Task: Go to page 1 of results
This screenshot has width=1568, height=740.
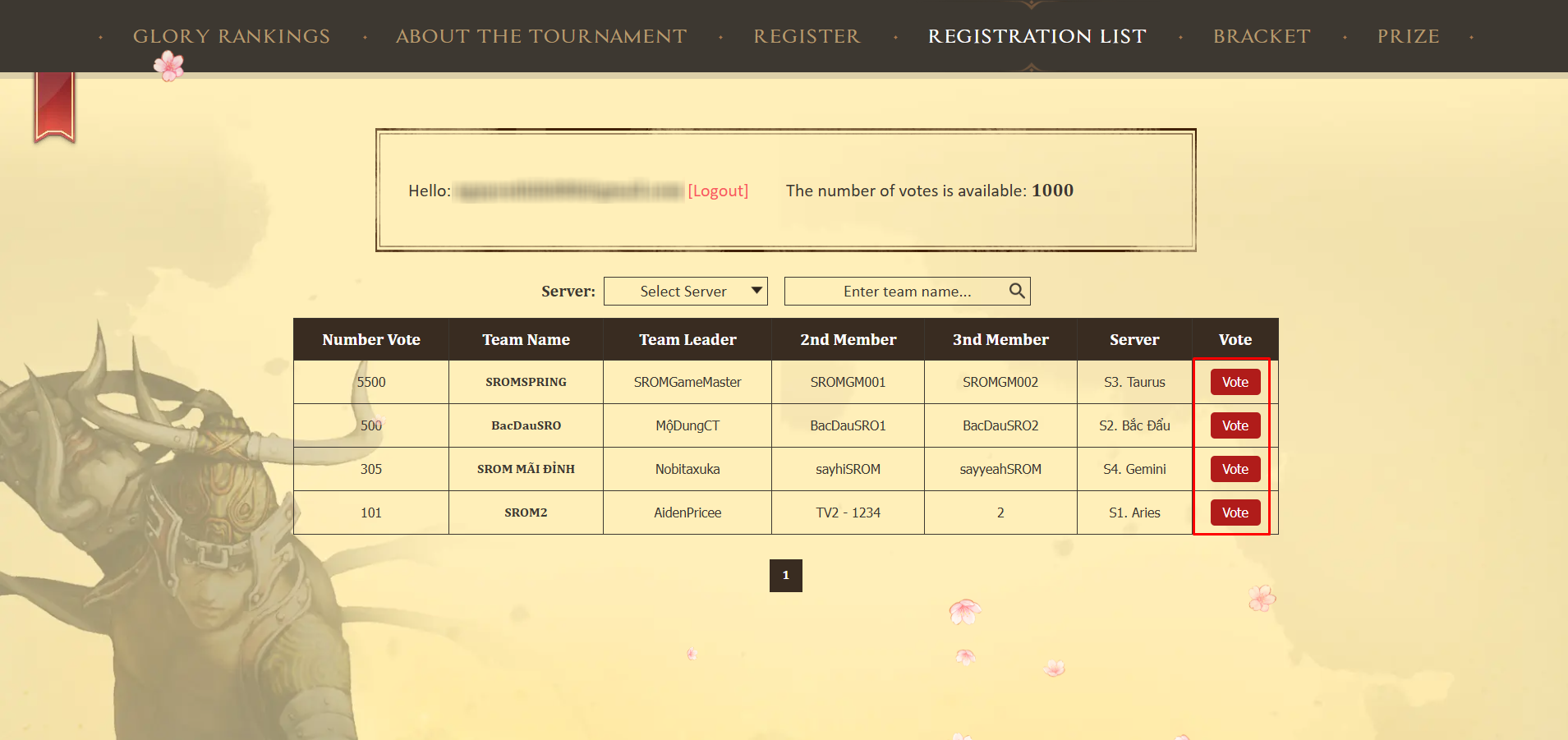Action: tap(785, 576)
